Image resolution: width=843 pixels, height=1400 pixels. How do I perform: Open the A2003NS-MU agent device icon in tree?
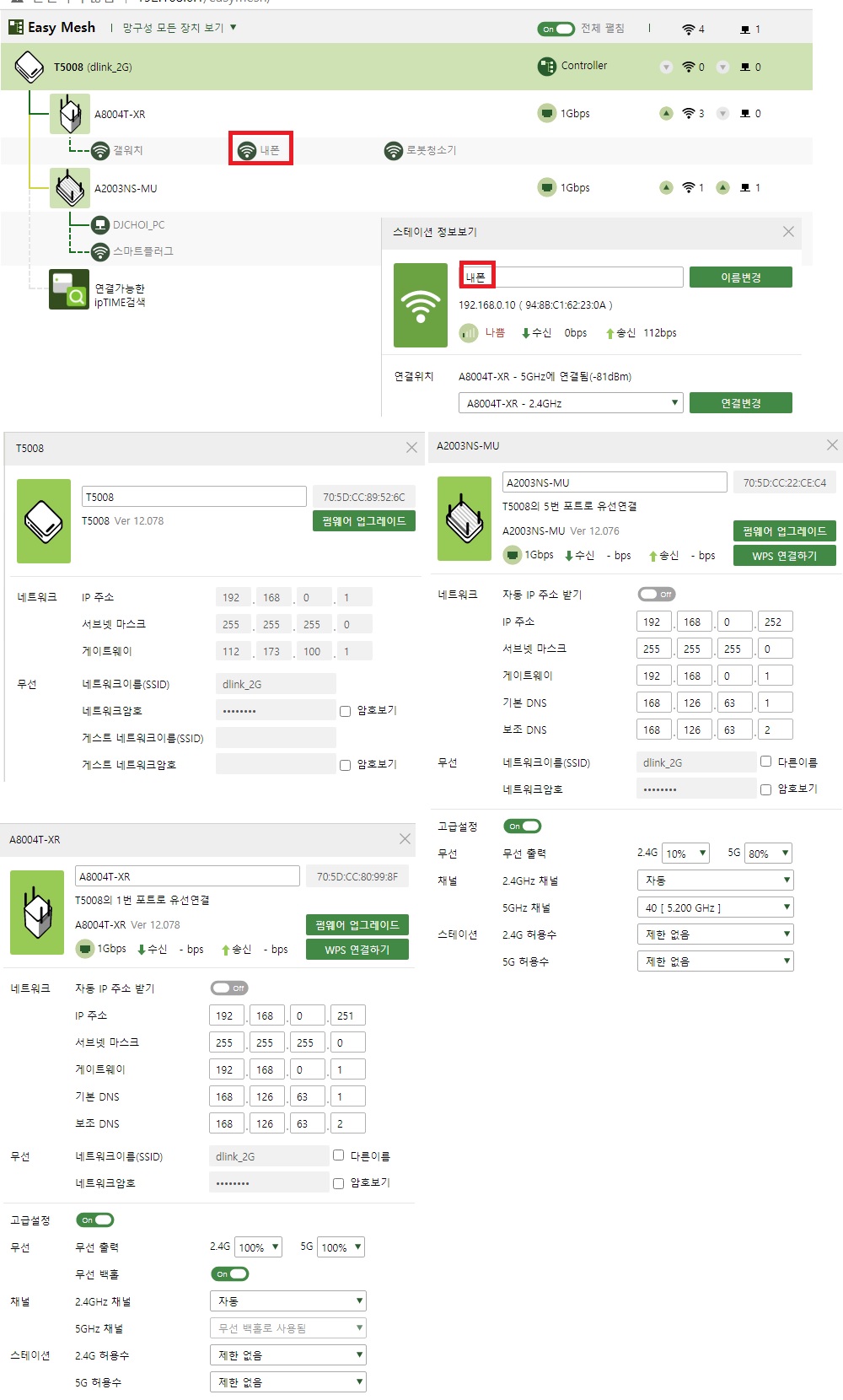click(70, 188)
